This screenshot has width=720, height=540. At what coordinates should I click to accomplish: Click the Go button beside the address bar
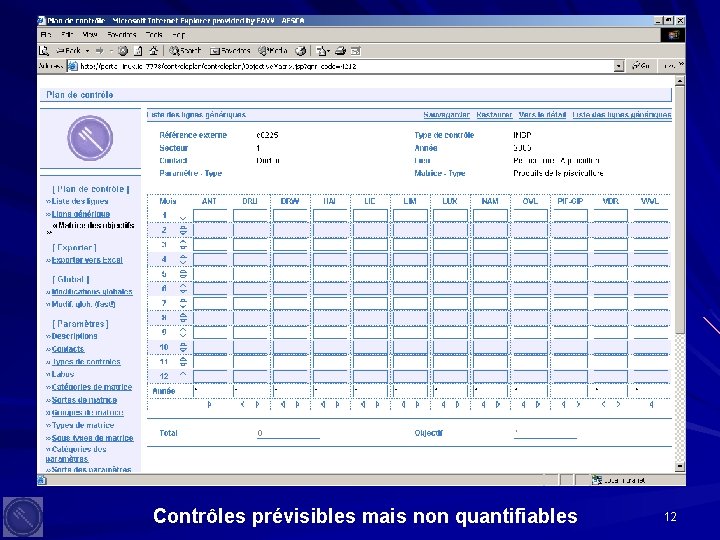(641, 66)
